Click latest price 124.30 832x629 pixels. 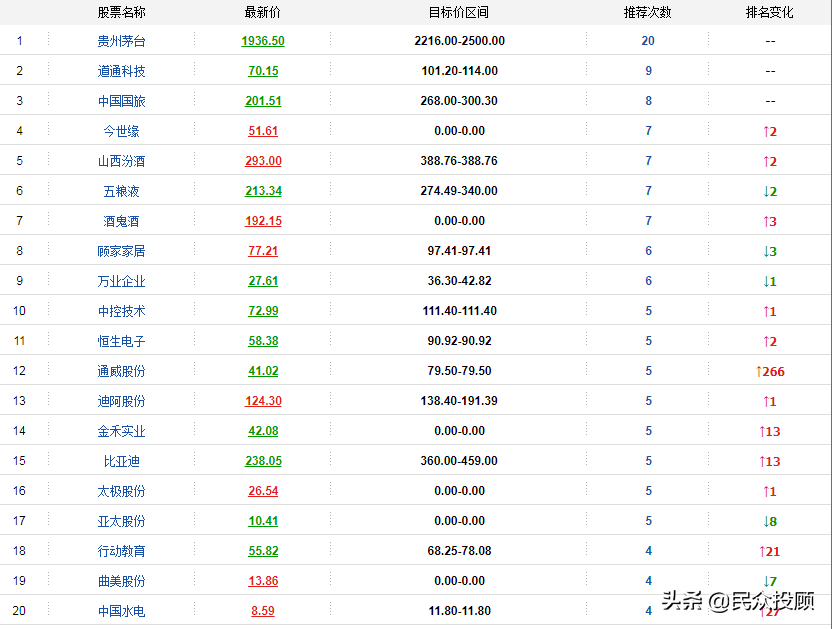(263, 401)
